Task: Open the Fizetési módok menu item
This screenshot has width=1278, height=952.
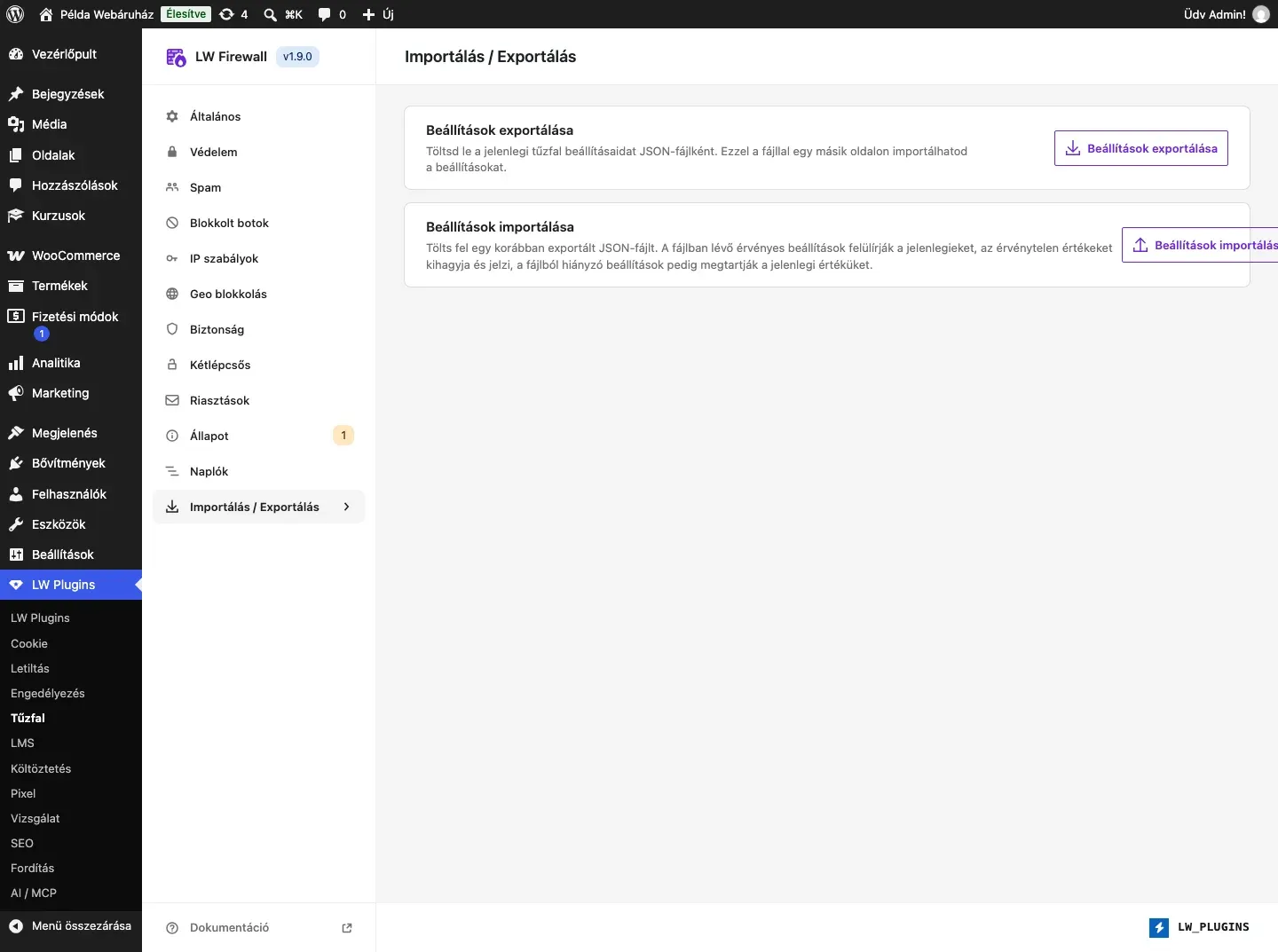Action: [x=71, y=324]
